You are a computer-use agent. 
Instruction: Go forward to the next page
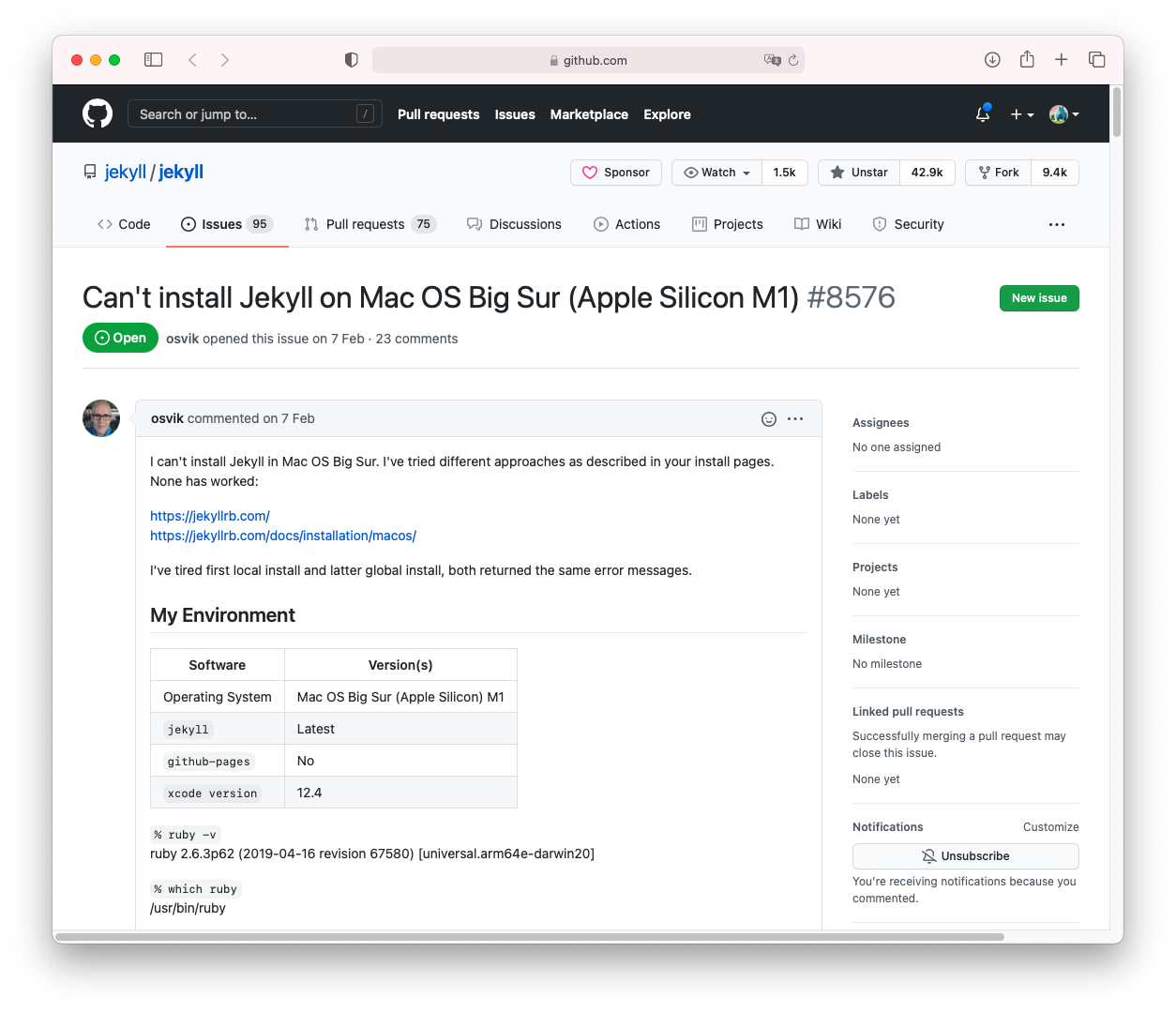pyautogui.click(x=225, y=60)
